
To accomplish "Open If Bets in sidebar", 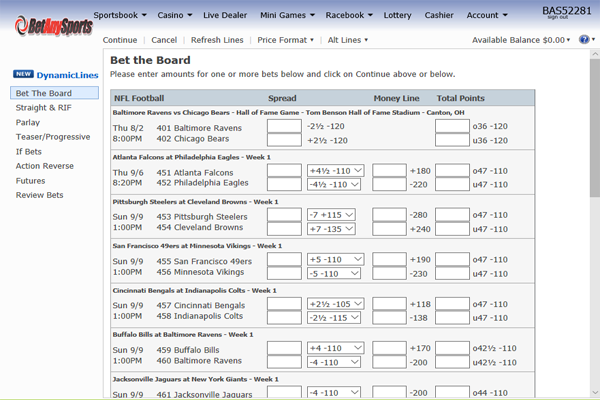I will [28, 152].
